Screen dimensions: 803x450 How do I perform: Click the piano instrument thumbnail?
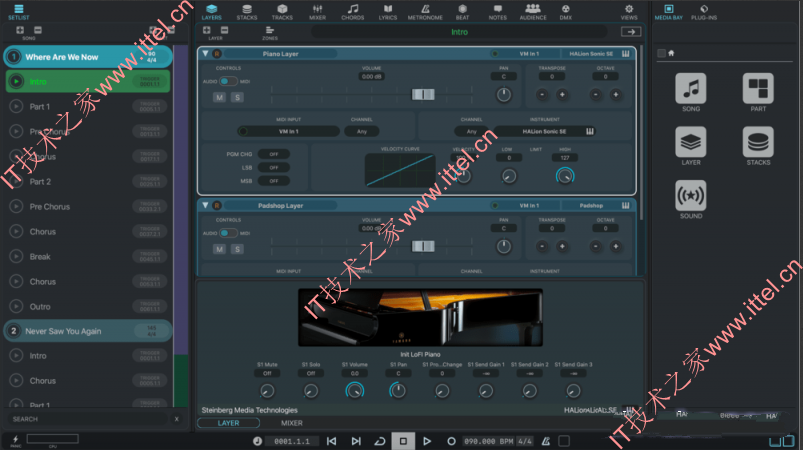tap(420, 317)
